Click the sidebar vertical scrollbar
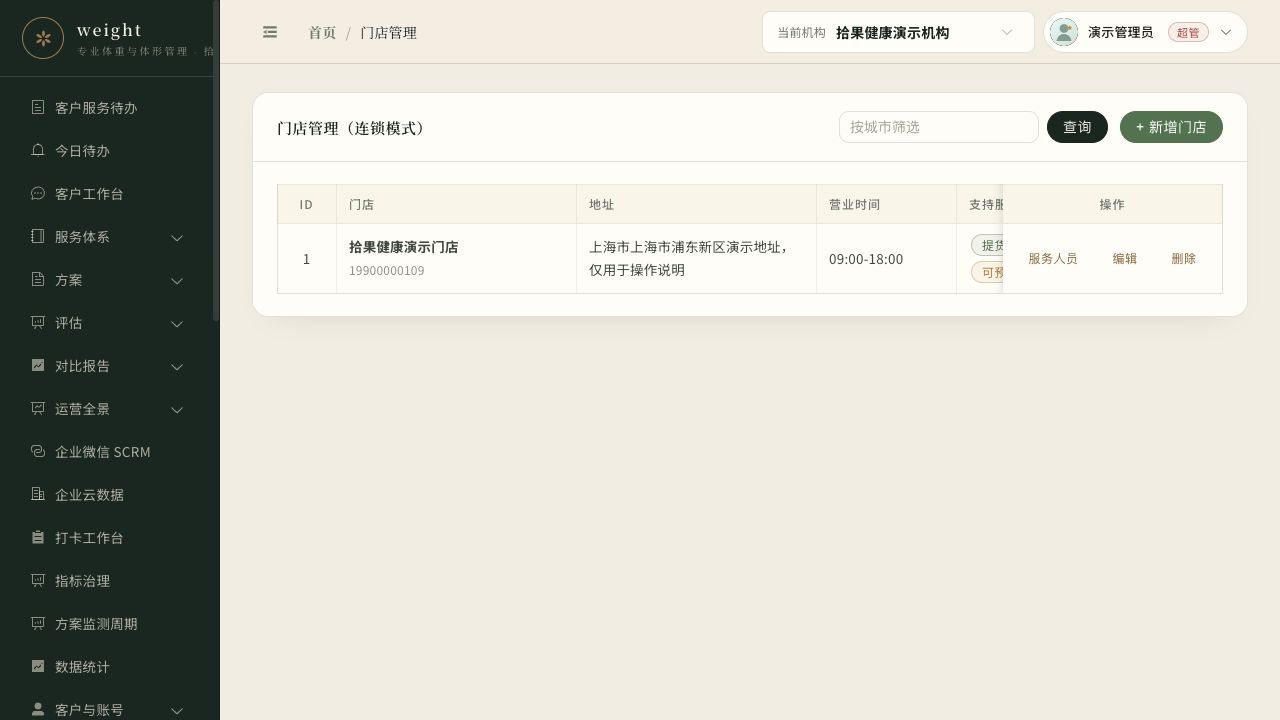The image size is (1280, 720). click(x=216, y=161)
